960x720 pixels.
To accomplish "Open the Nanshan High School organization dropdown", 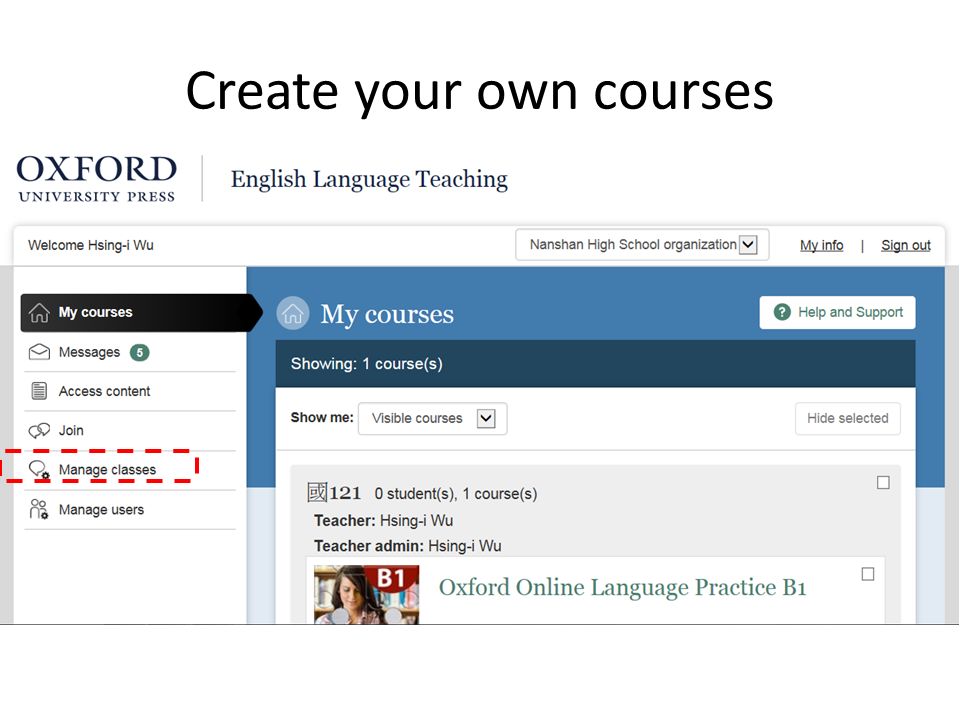I will (642, 245).
